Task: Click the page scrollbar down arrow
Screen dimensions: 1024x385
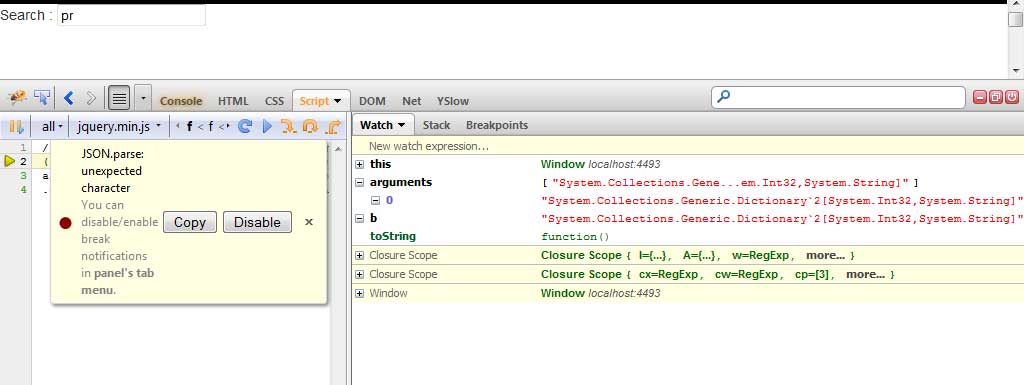Action: coord(1016,70)
